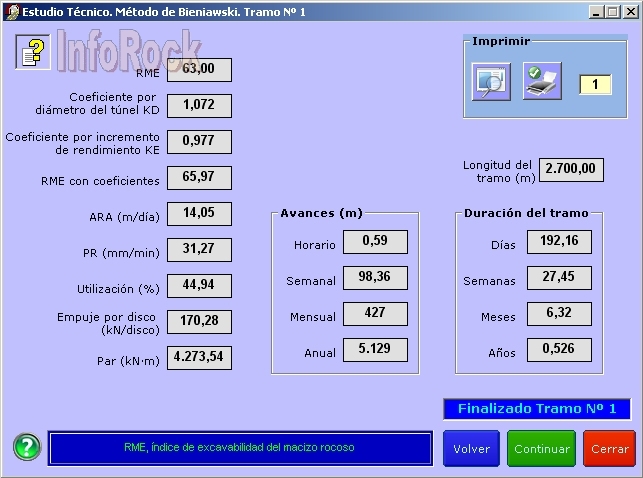Click the ARA (m/día) value box
The width and height of the screenshot is (643, 478).
pos(199,213)
